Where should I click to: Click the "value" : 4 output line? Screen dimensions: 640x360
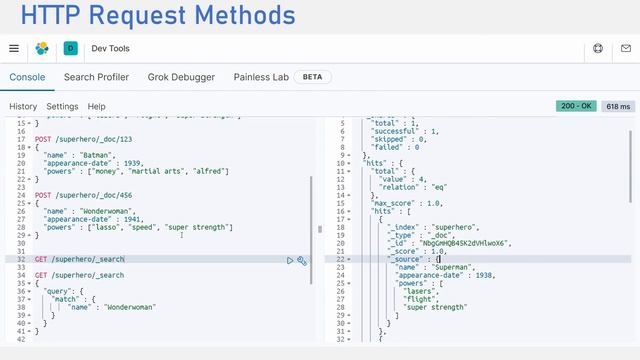403,179
